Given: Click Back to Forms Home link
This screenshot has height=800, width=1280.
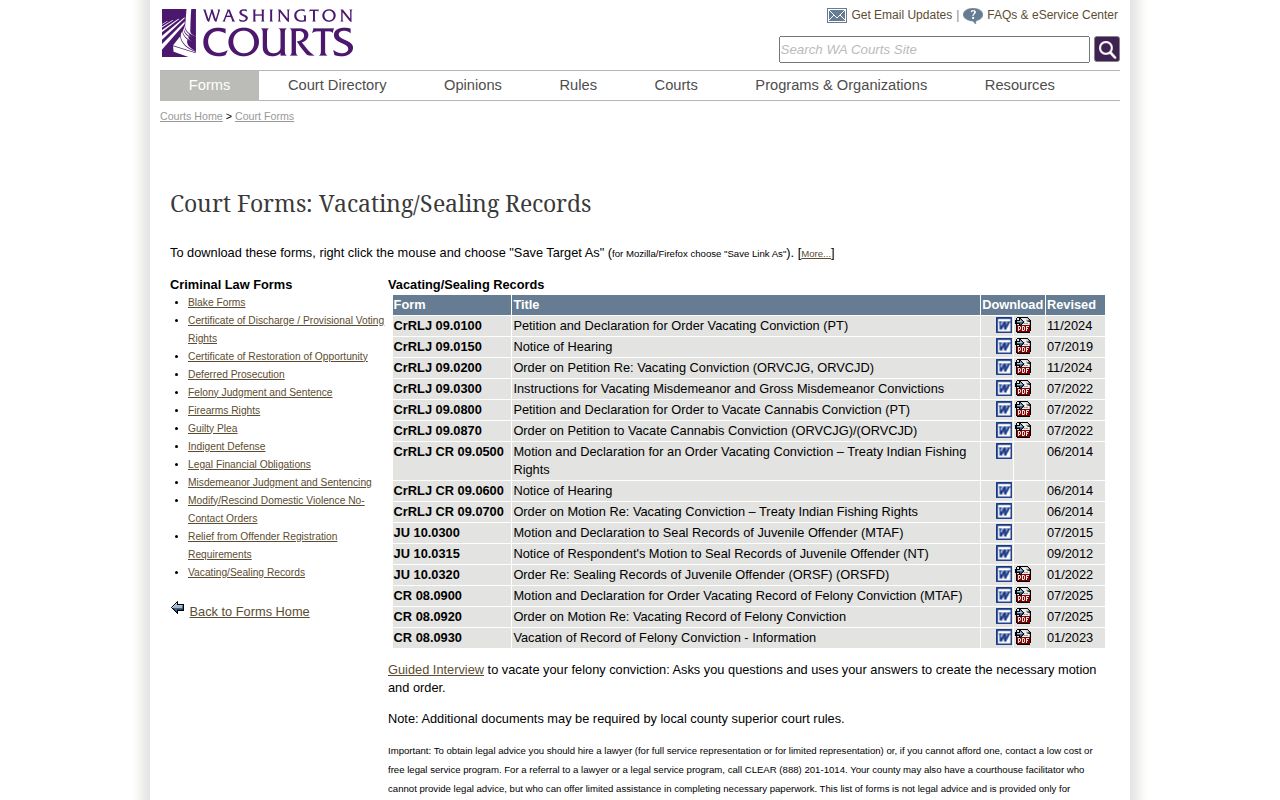Looking at the screenshot, I should pyautogui.click(x=249, y=612).
